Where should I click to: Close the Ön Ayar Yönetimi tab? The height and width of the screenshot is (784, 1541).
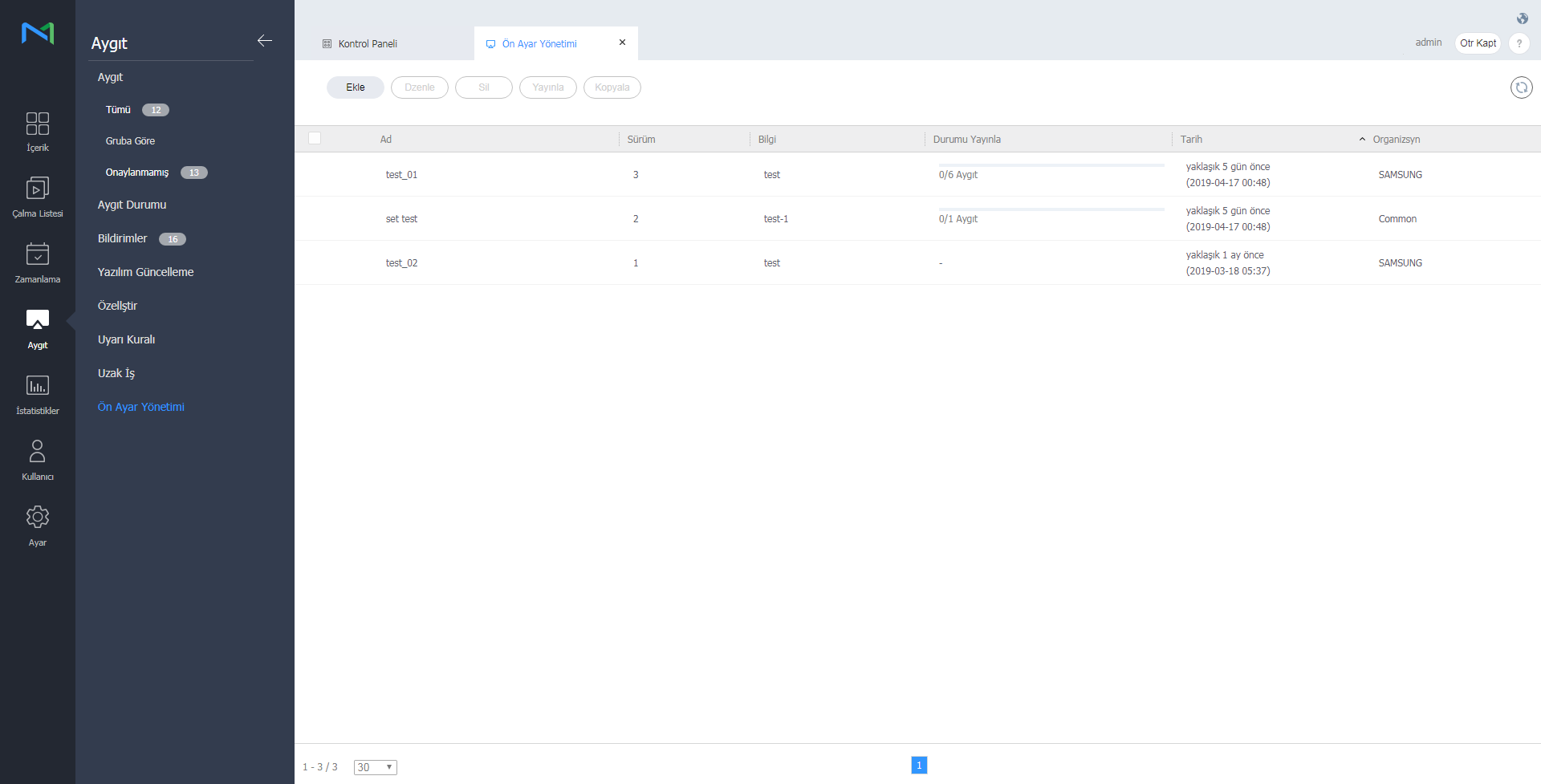pyautogui.click(x=622, y=43)
